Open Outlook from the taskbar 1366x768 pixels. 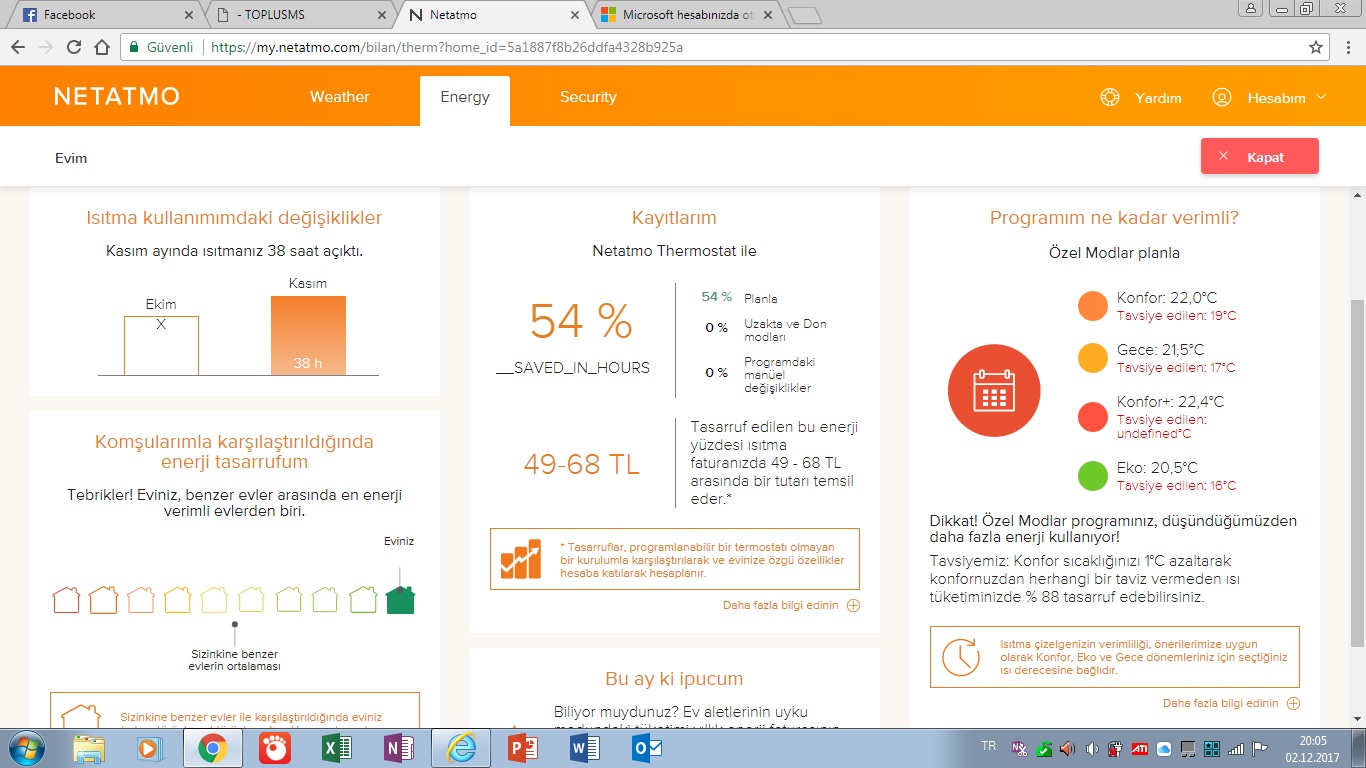pyautogui.click(x=647, y=748)
